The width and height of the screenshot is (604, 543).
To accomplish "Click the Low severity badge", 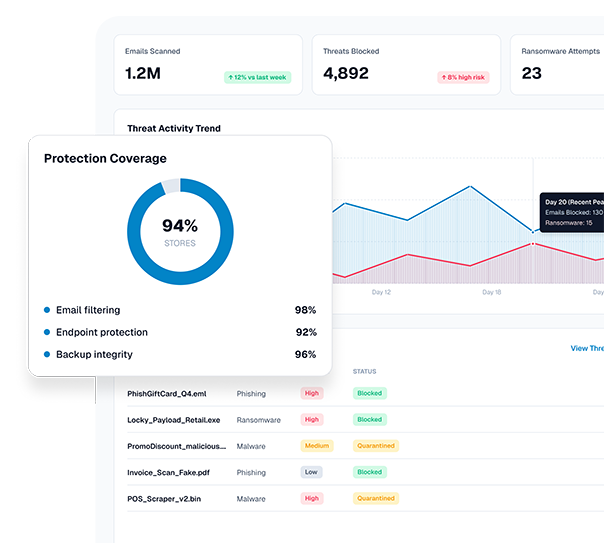I will pyautogui.click(x=311, y=472).
